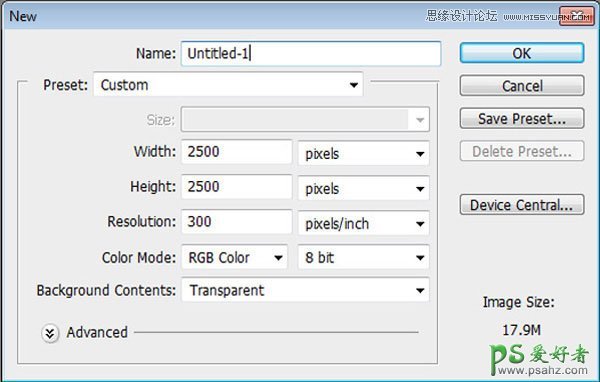Click the Delete Preset button
This screenshot has width=600, height=382.
pyautogui.click(x=522, y=151)
